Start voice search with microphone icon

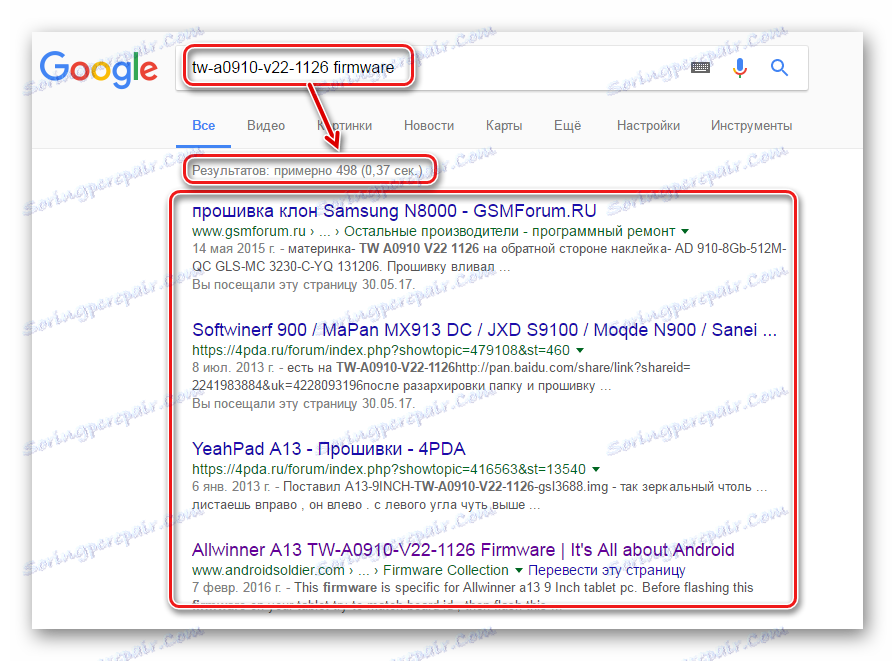click(x=740, y=67)
